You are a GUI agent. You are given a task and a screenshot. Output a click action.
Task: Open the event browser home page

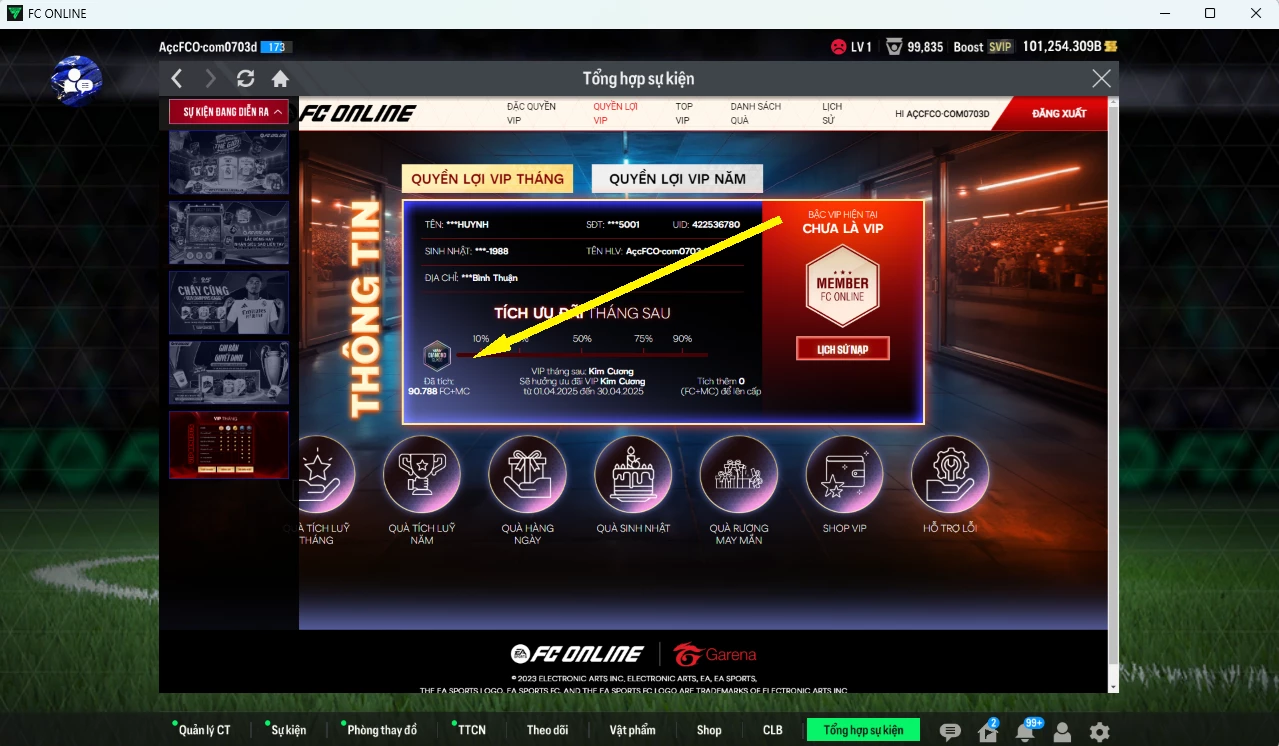click(x=280, y=79)
